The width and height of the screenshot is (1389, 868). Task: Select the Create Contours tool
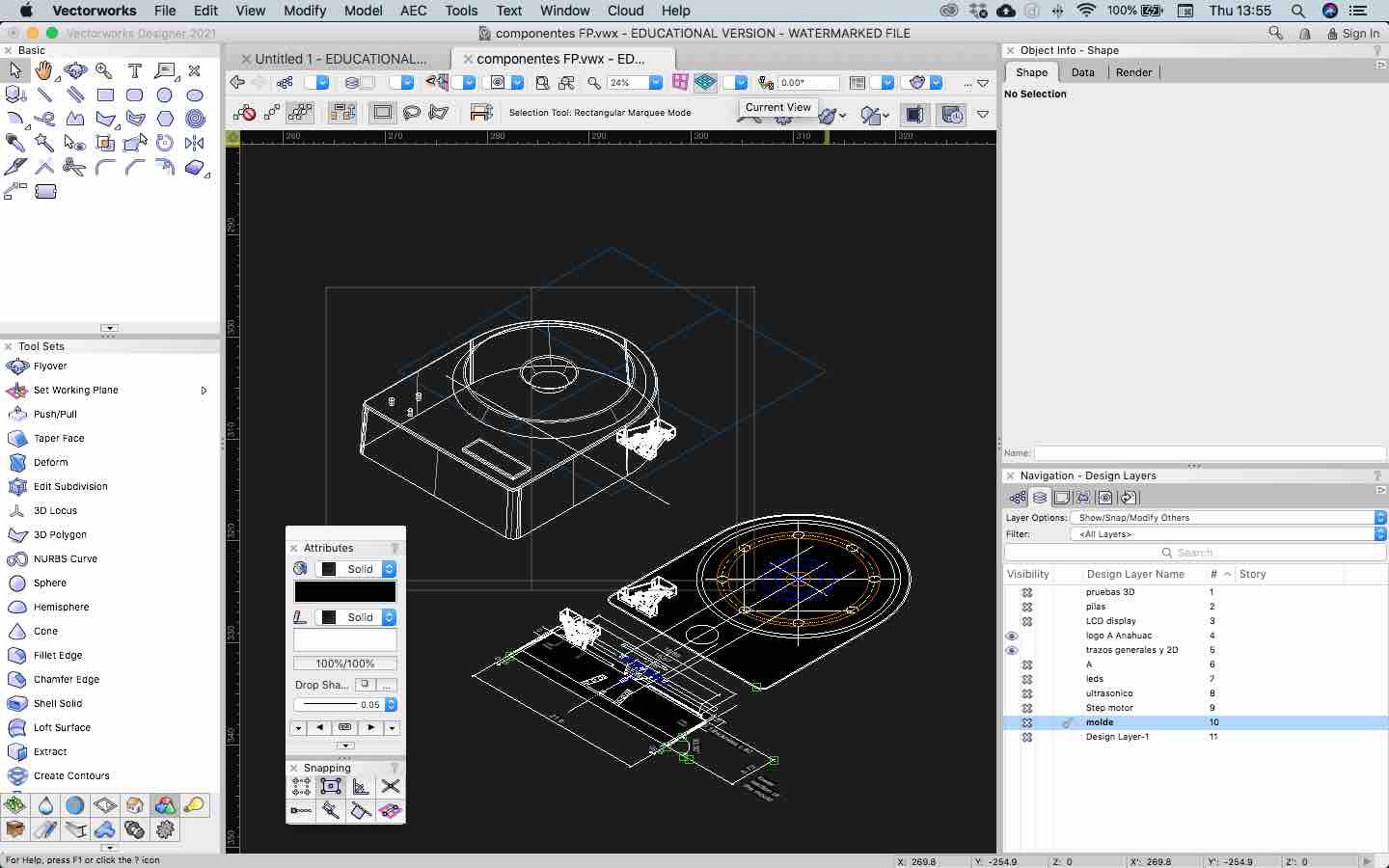(71, 775)
